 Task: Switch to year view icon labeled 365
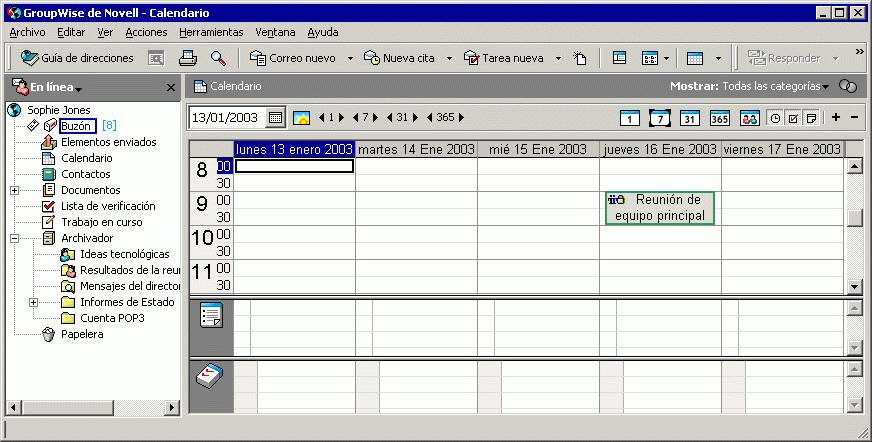[720, 118]
